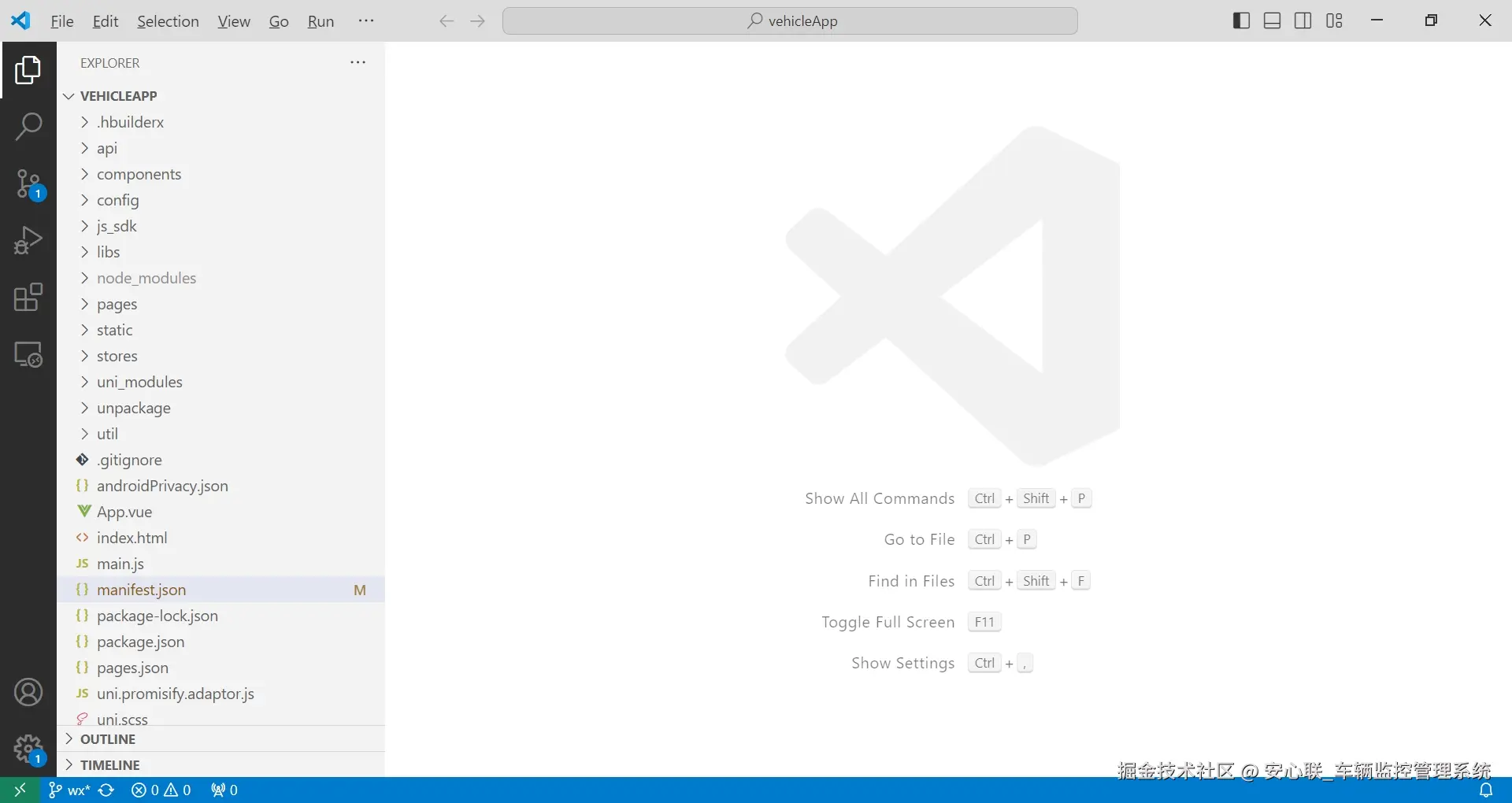Open Explorer views and more actions ellipsis
1512x803 pixels.
pos(358,62)
